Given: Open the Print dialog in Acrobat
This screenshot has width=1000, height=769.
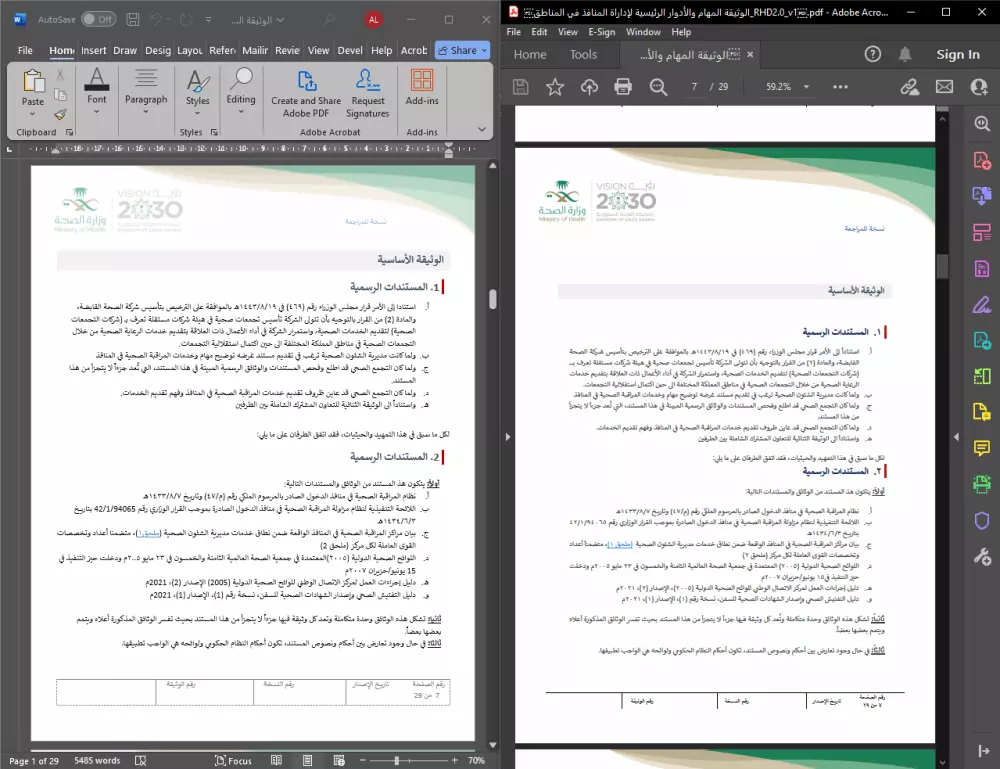Looking at the screenshot, I should pos(622,86).
